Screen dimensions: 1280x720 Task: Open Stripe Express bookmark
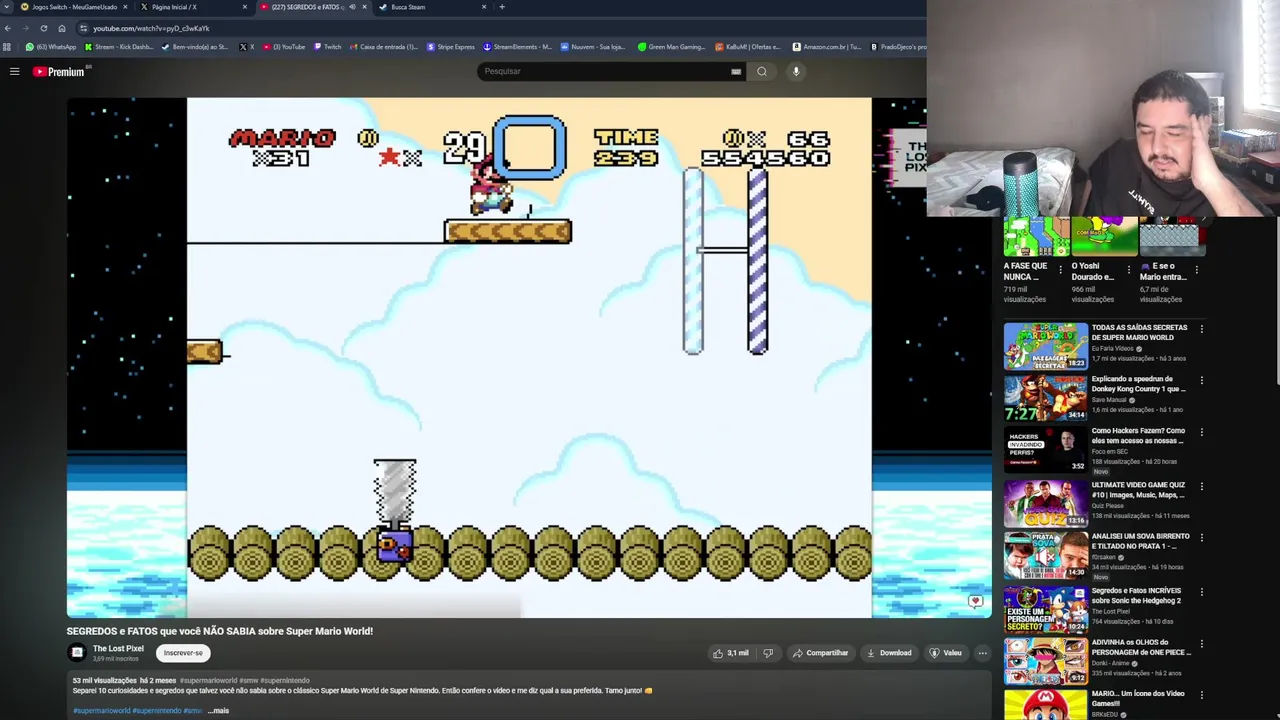coord(451,47)
